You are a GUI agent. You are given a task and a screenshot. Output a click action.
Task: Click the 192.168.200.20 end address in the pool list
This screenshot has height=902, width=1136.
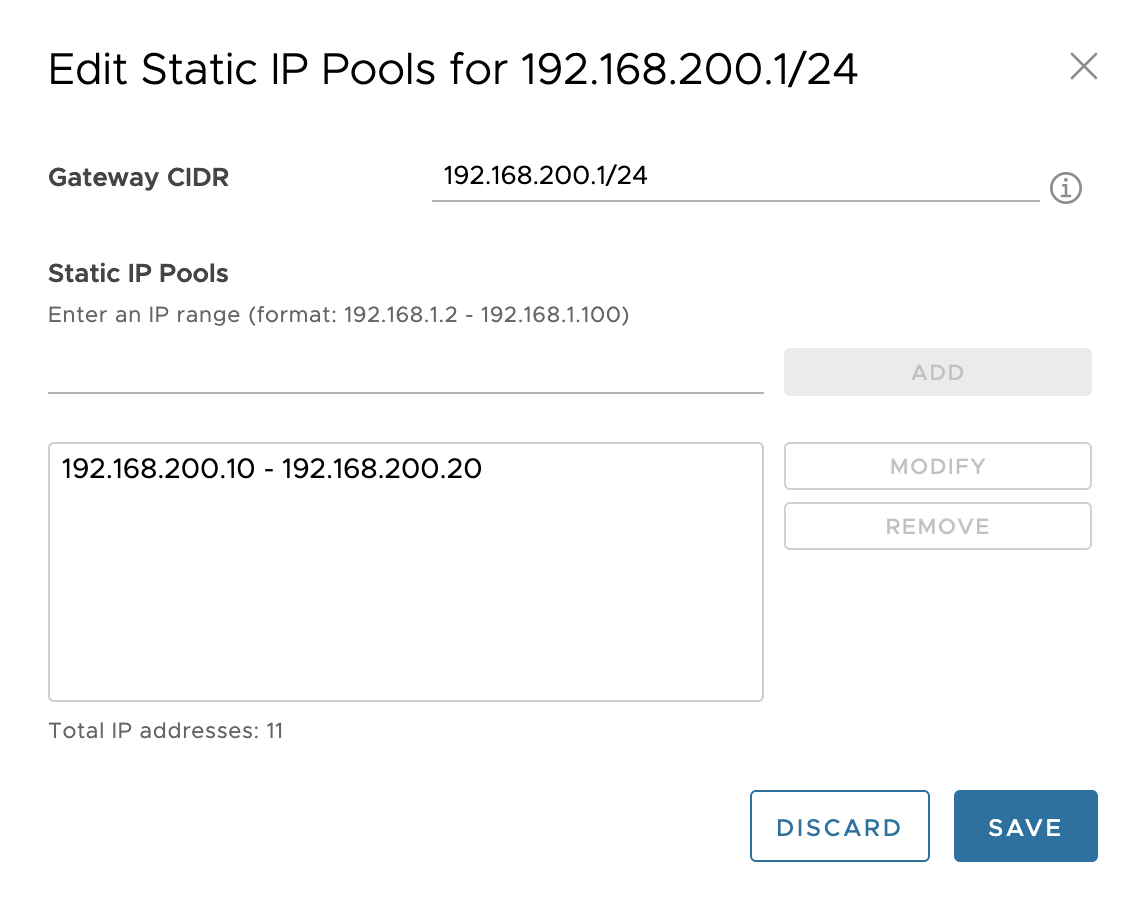382,468
